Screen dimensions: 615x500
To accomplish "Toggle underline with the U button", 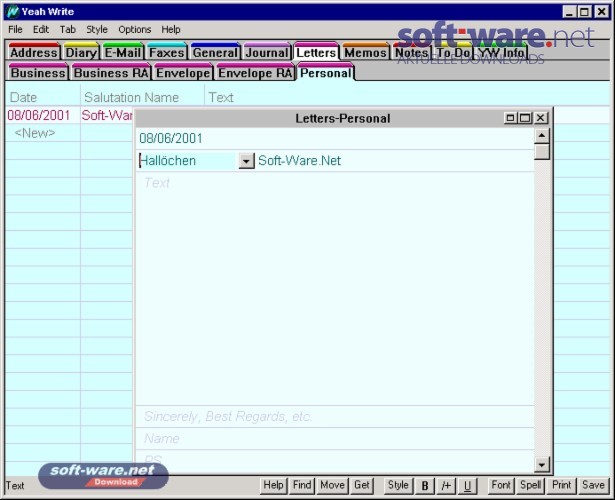I will coord(468,486).
